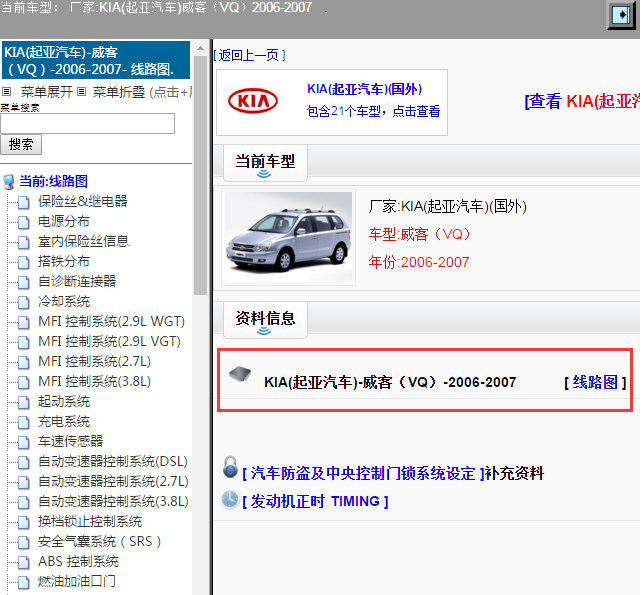Click the 菜单折叠 label to collapse the menu

(x=119, y=92)
